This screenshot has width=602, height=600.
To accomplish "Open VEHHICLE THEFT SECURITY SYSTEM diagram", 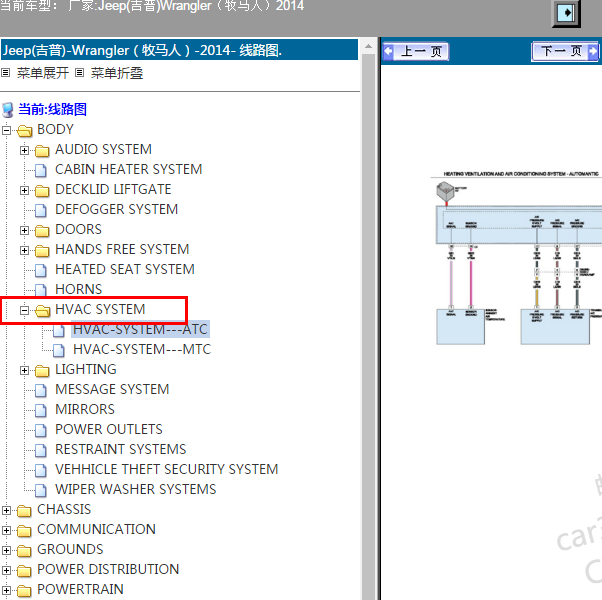I will click(x=167, y=469).
